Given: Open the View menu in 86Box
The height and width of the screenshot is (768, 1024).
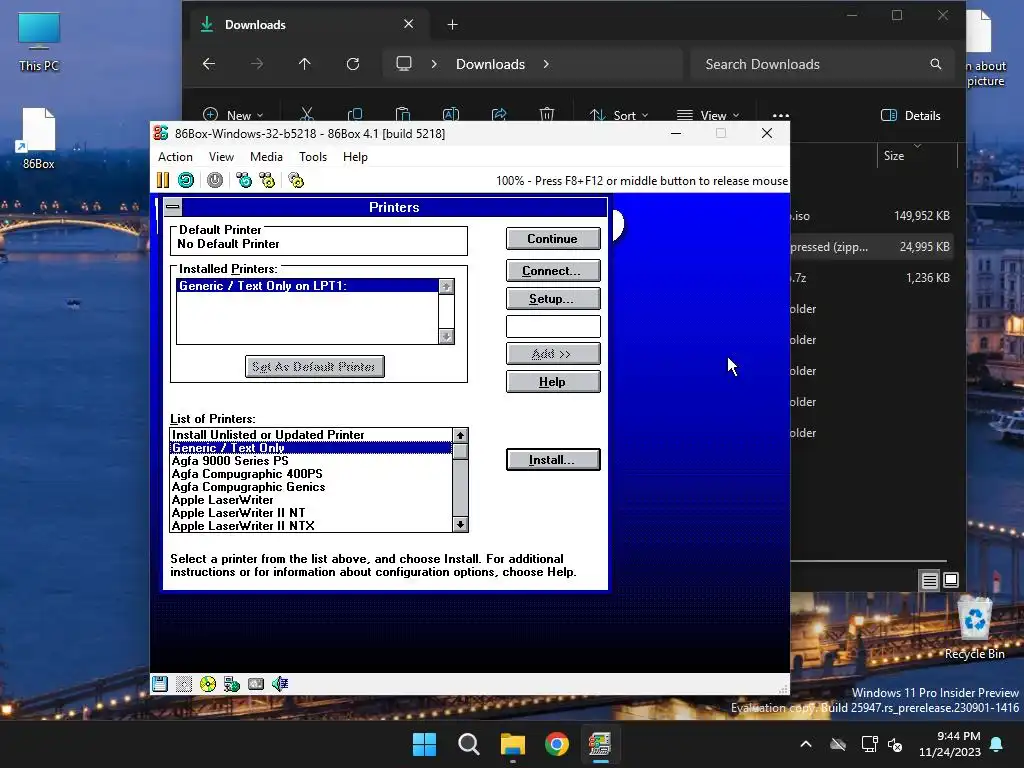Looking at the screenshot, I should tap(221, 157).
